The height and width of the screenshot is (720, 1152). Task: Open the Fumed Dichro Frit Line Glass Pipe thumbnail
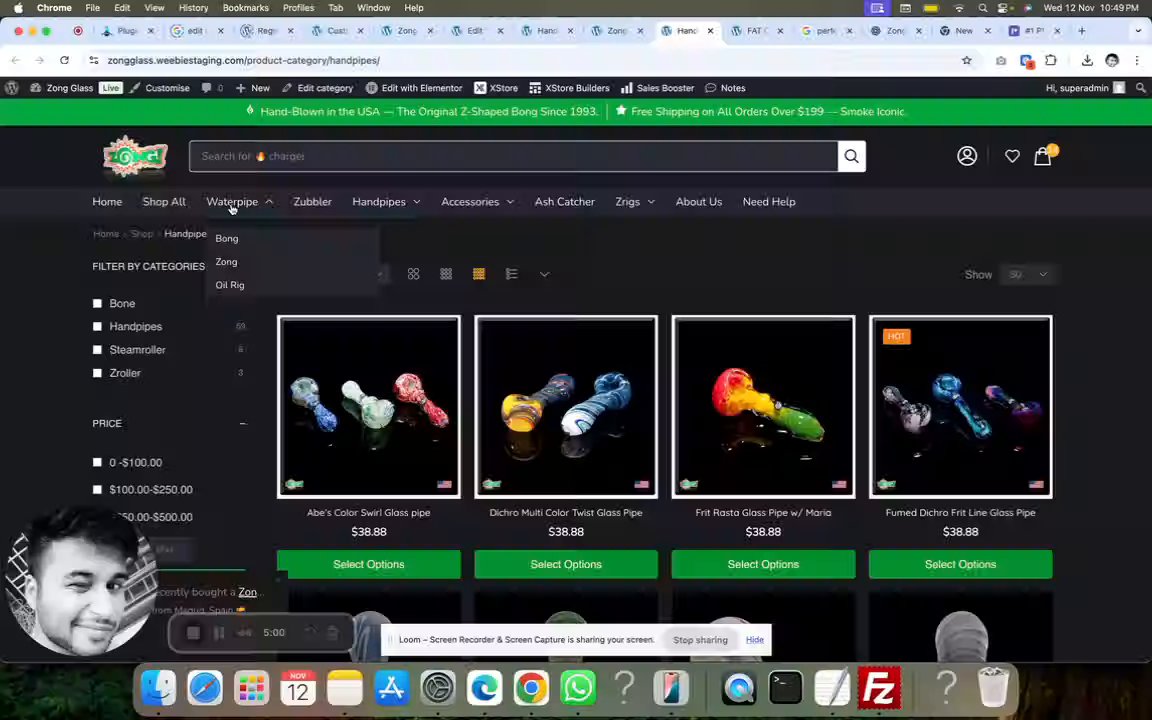pos(960,407)
